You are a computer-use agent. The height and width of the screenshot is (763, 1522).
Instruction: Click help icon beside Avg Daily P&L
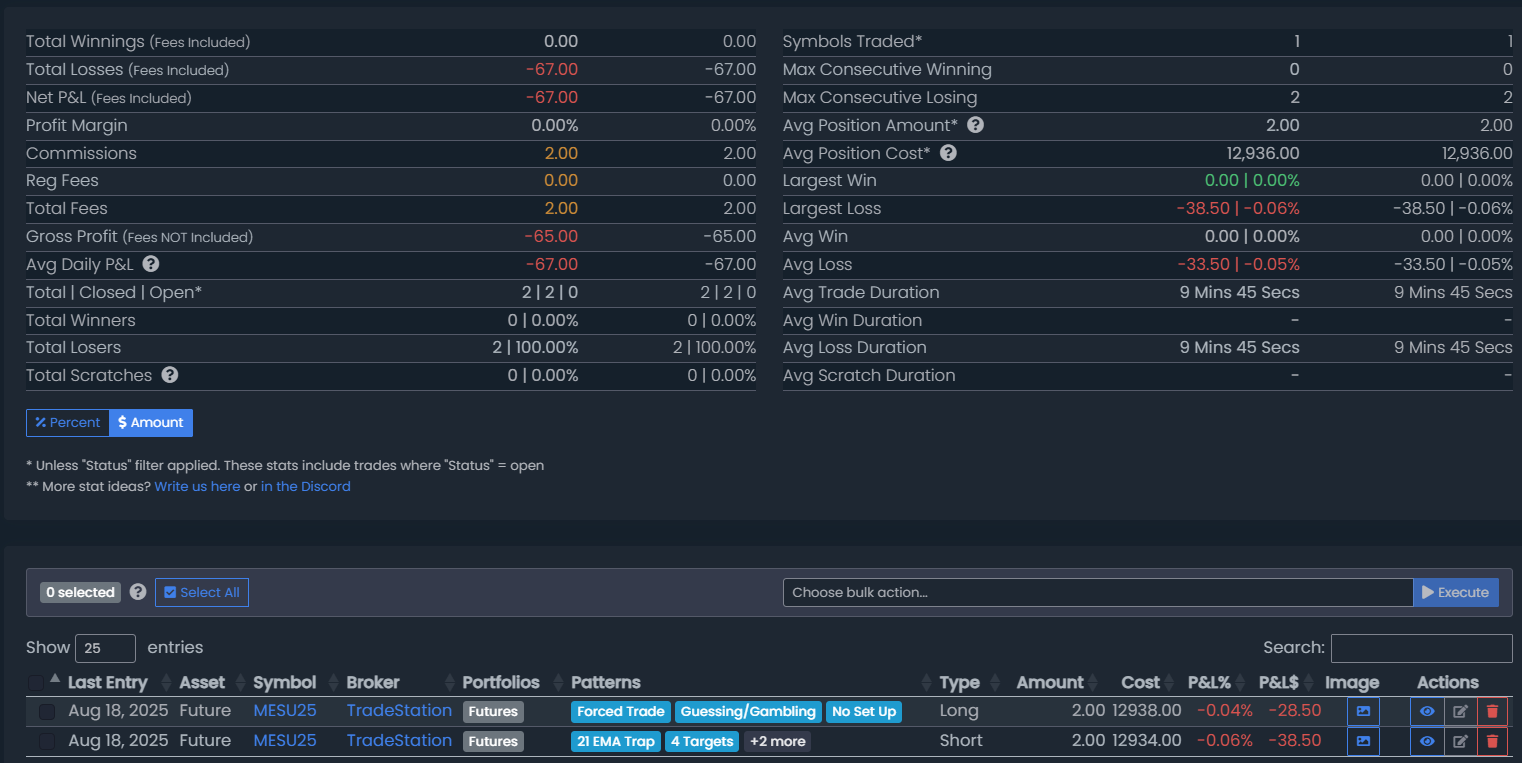pos(151,264)
